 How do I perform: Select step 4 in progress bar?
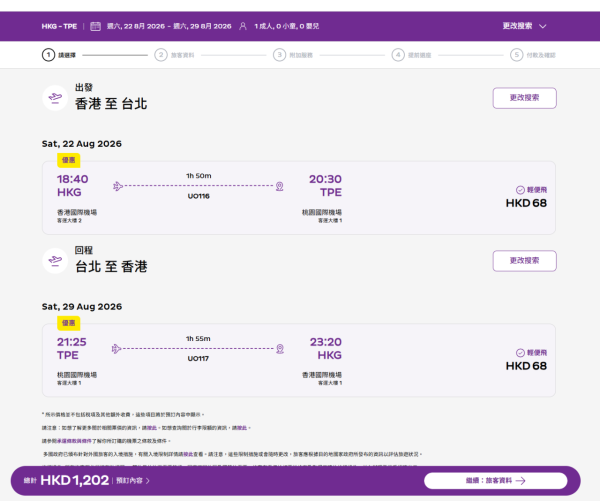tap(412, 55)
